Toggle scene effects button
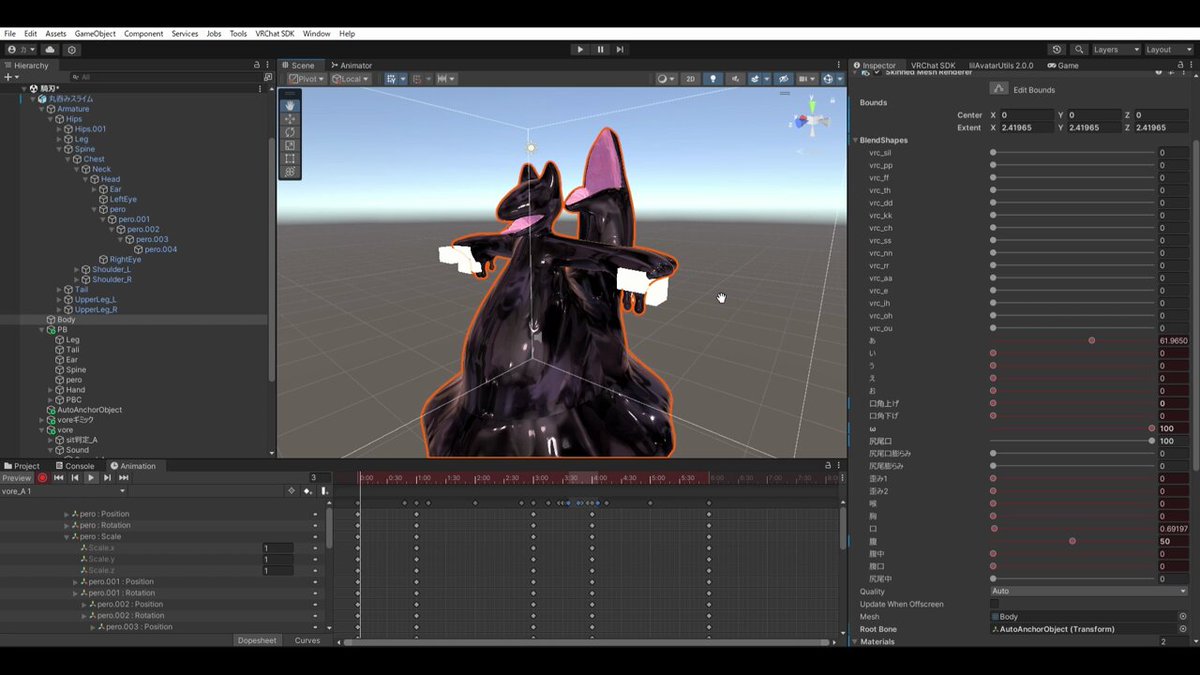 [x=757, y=79]
